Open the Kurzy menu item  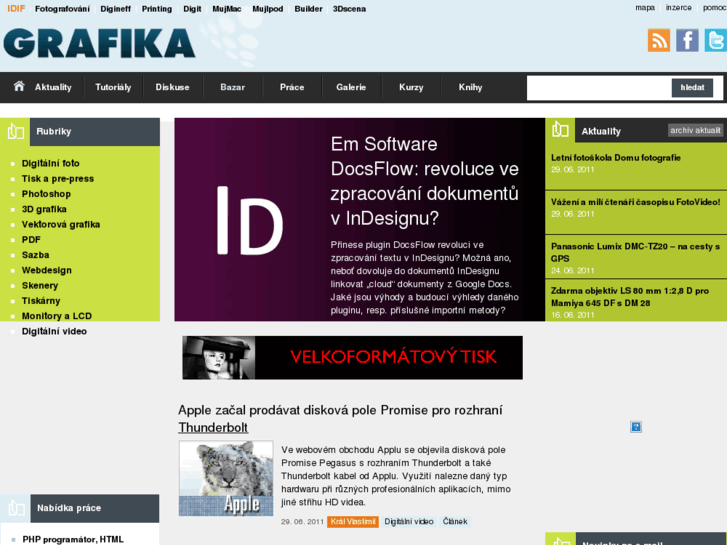411,87
